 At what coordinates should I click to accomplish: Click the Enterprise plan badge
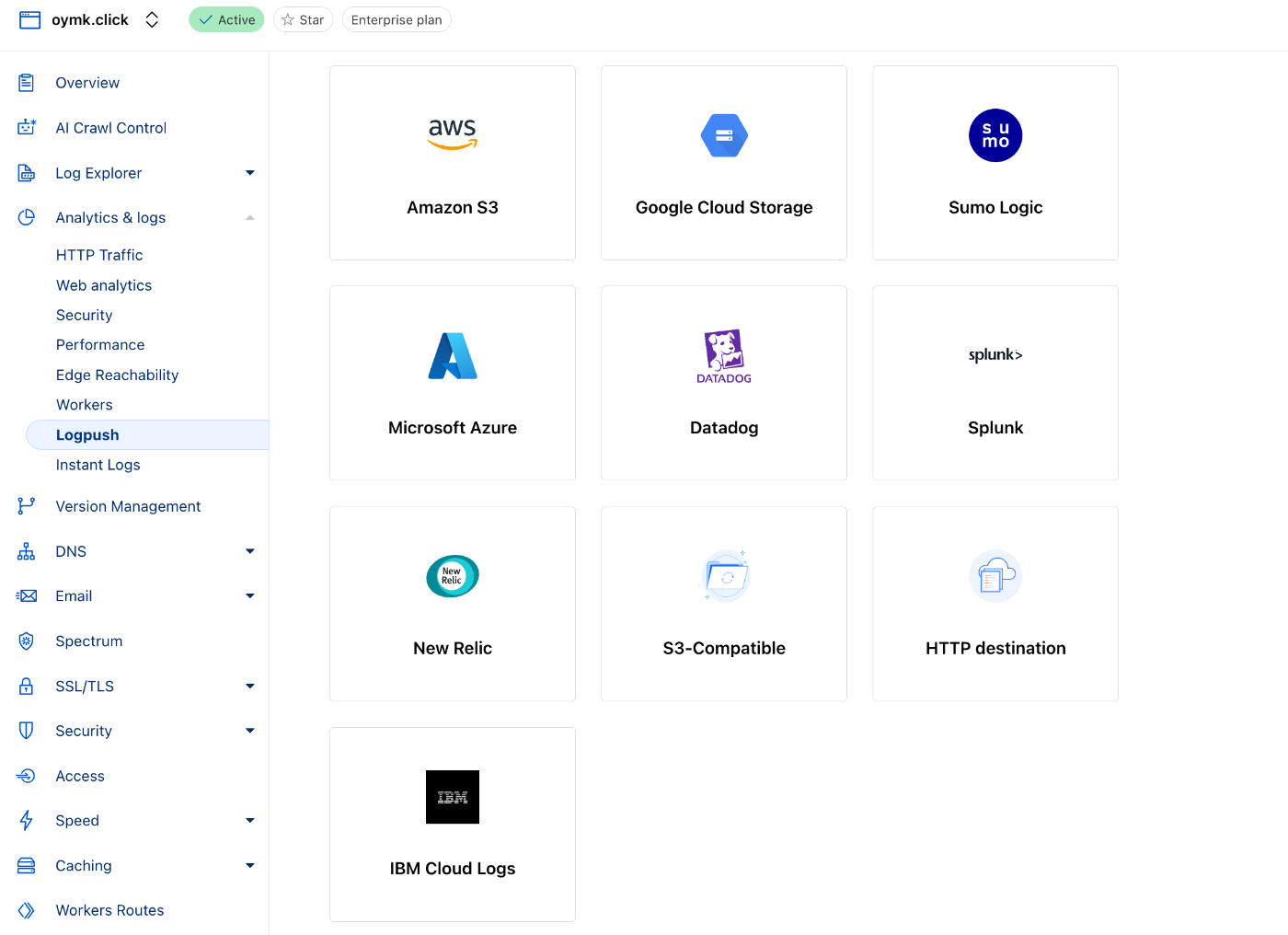pyautogui.click(x=397, y=20)
